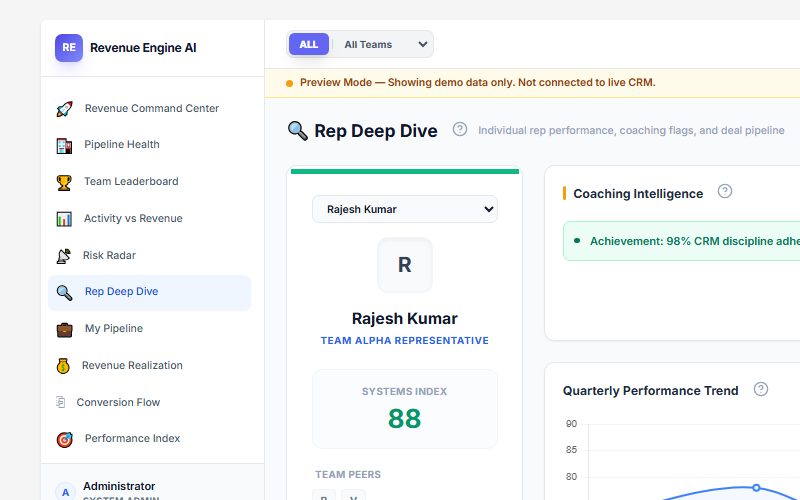
Task: Show help for Quarterly Performance Trend
Action: [761, 389]
